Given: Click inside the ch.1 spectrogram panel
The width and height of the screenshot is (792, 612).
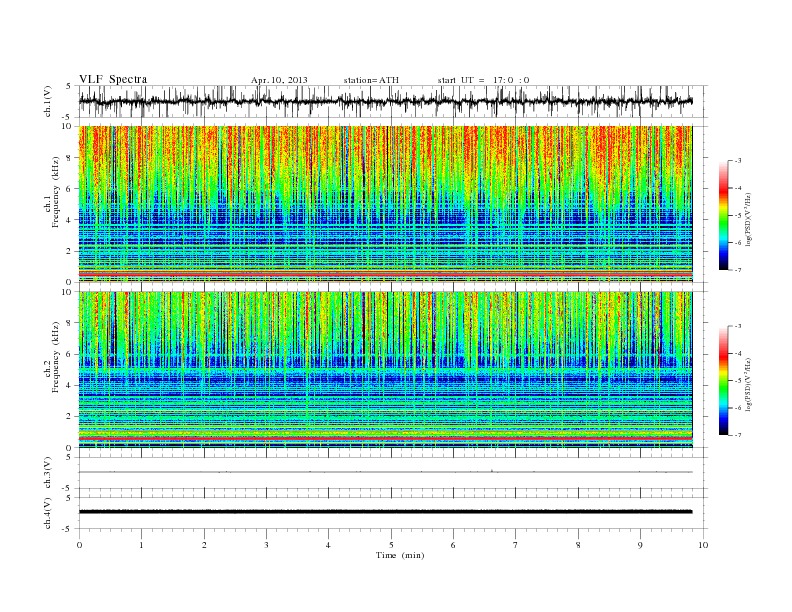Looking at the screenshot, I should coord(385,204).
